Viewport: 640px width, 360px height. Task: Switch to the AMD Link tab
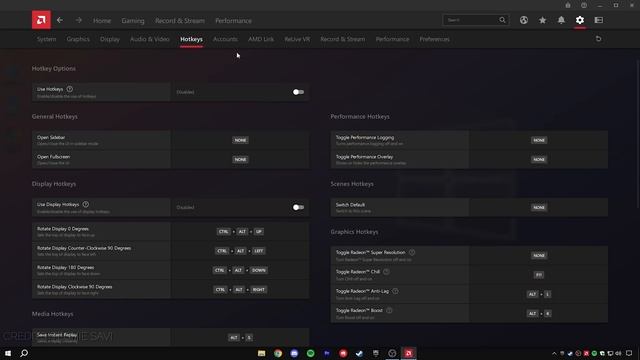tap(261, 39)
